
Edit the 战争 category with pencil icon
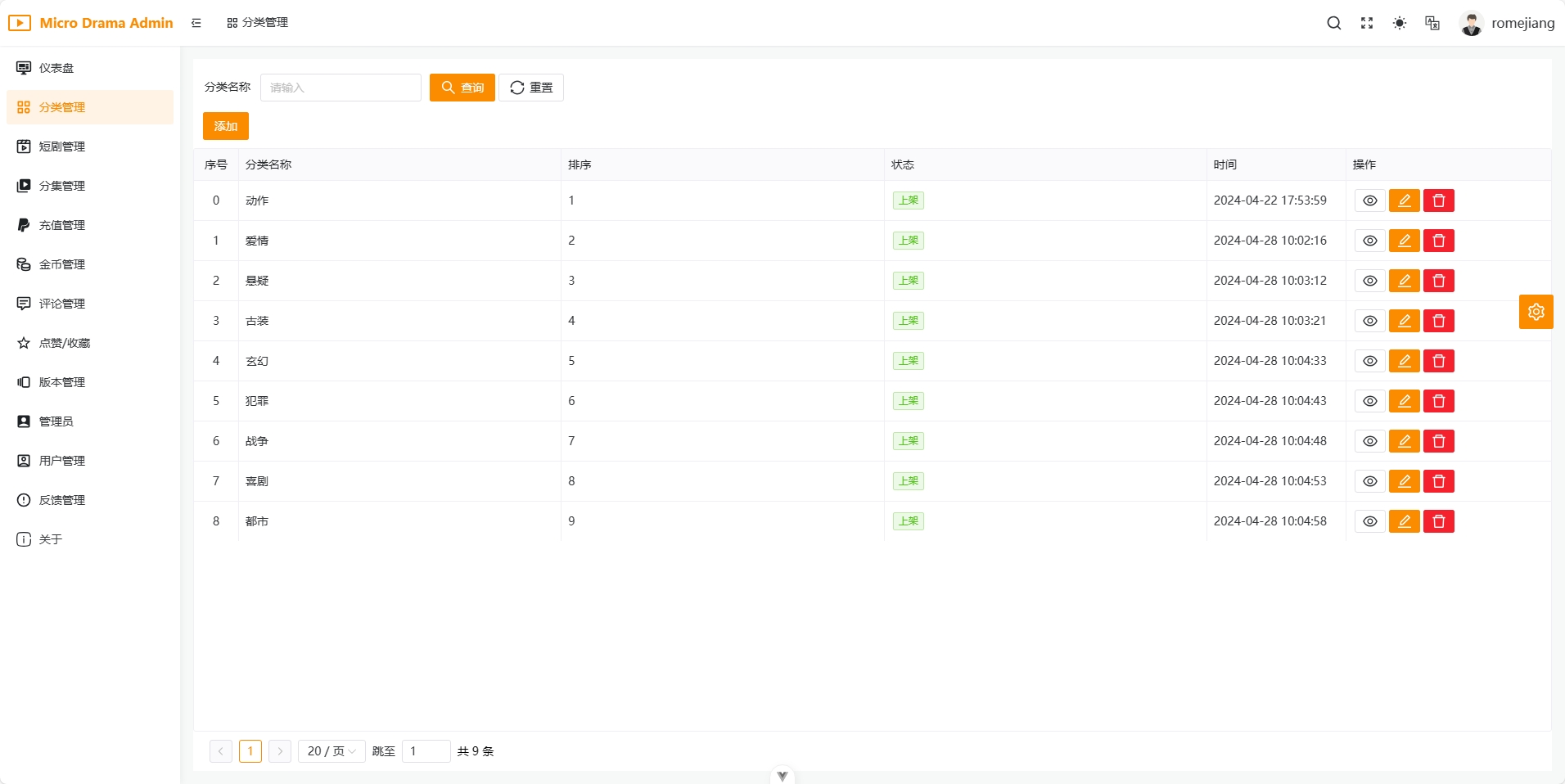point(1404,441)
